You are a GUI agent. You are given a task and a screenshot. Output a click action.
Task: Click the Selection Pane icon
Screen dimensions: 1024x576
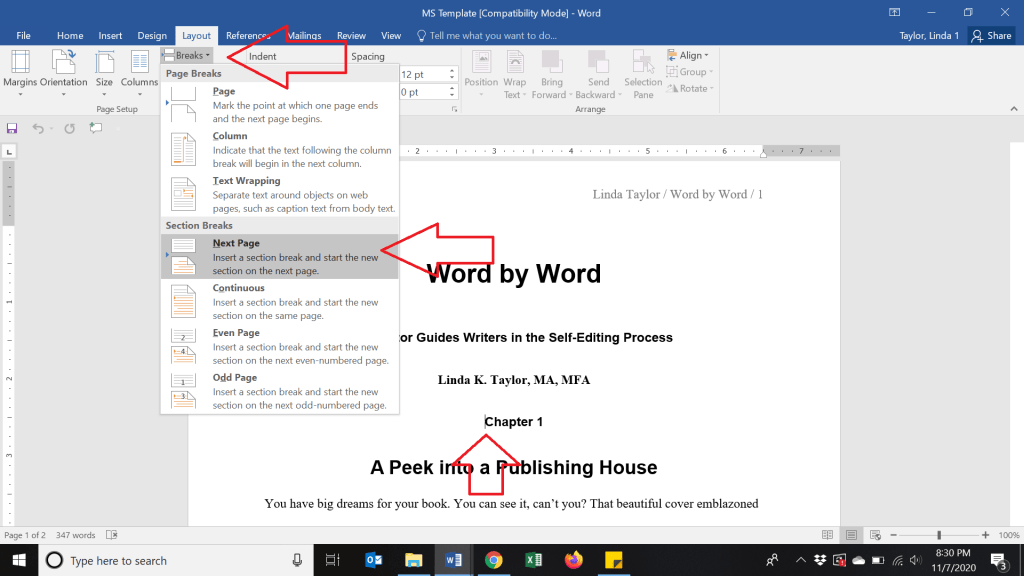(643, 72)
